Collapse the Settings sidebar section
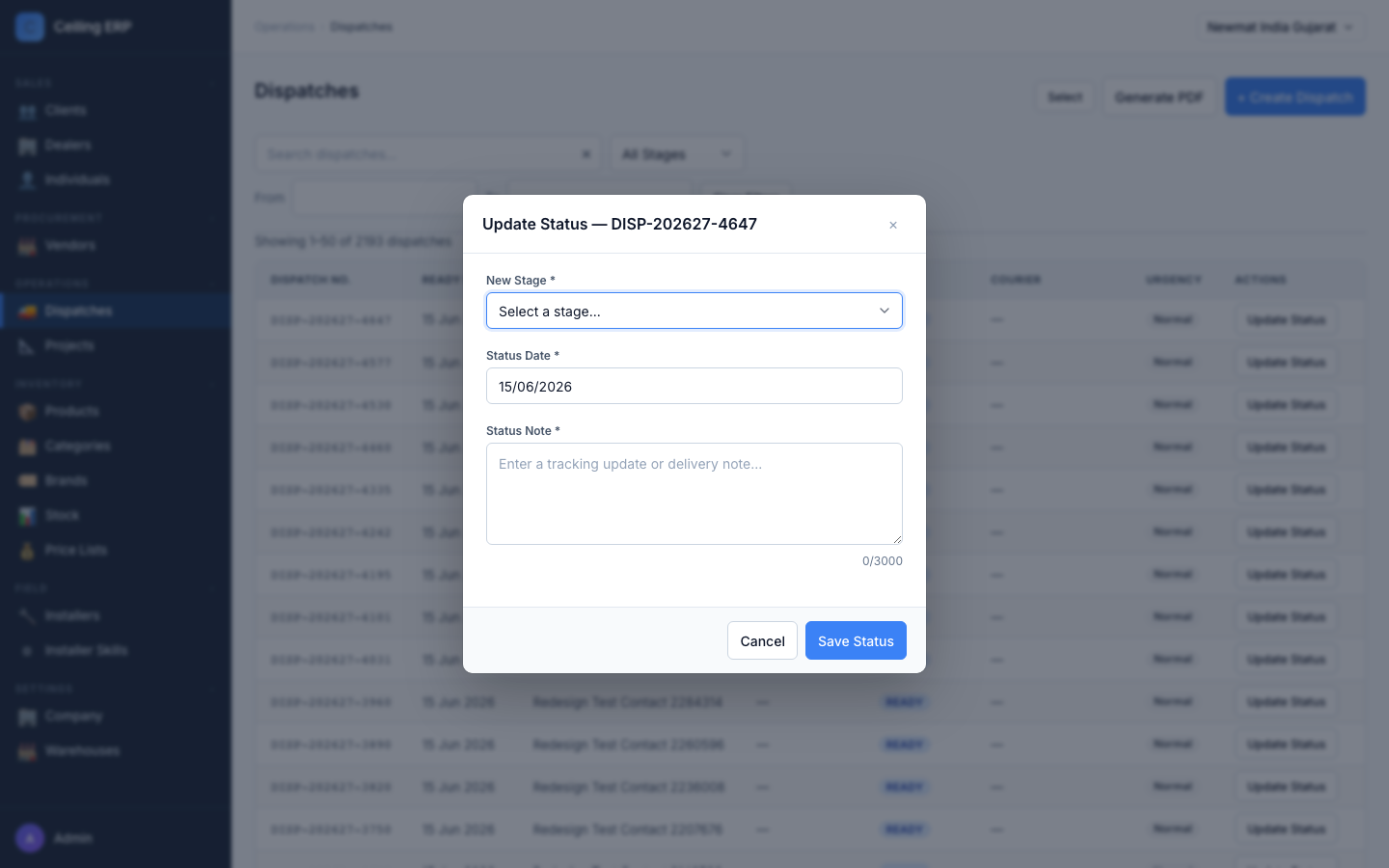1389x868 pixels. coord(212,690)
